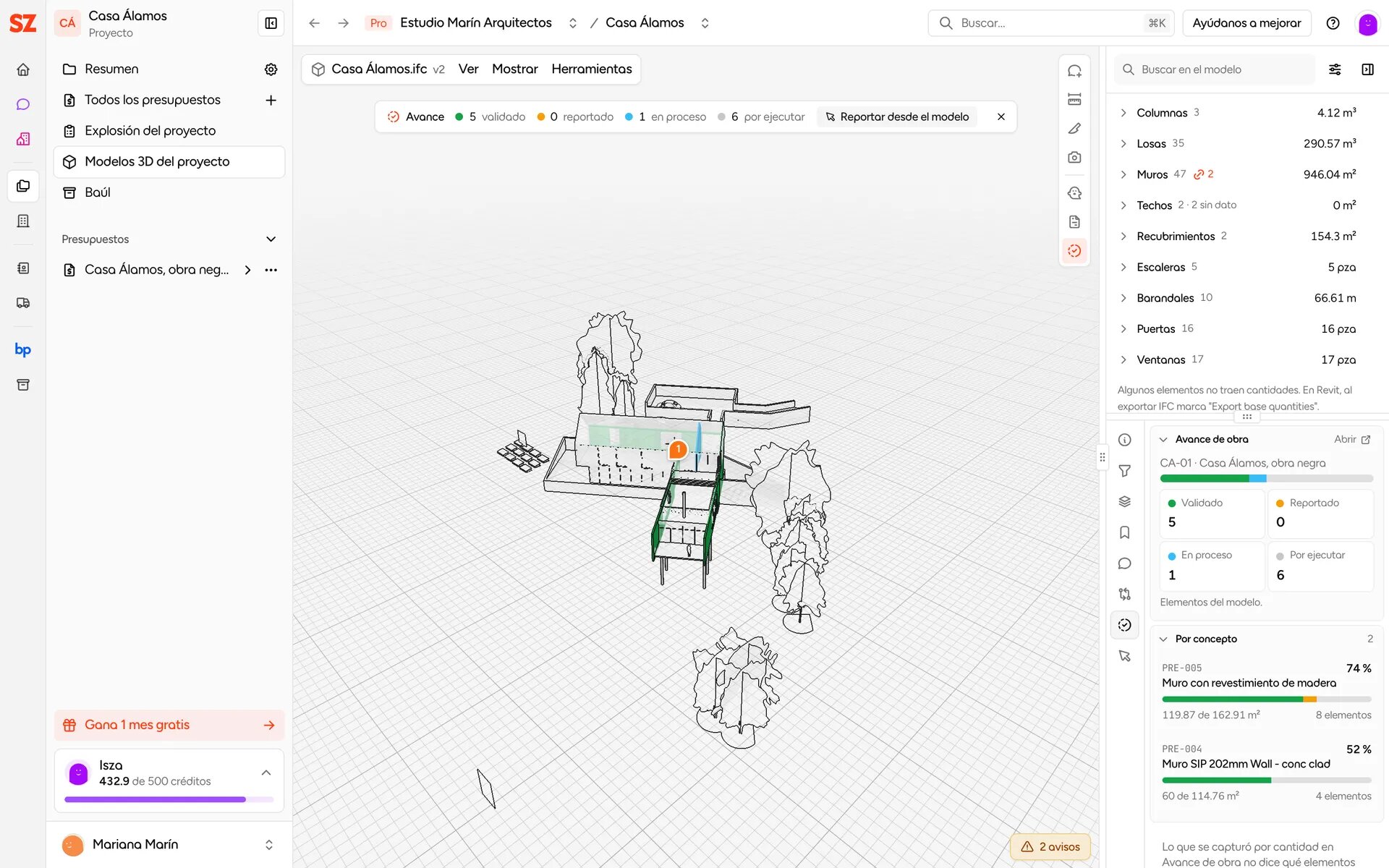Open the info icon in right panel
1389x868 pixels.
[x=1125, y=440]
